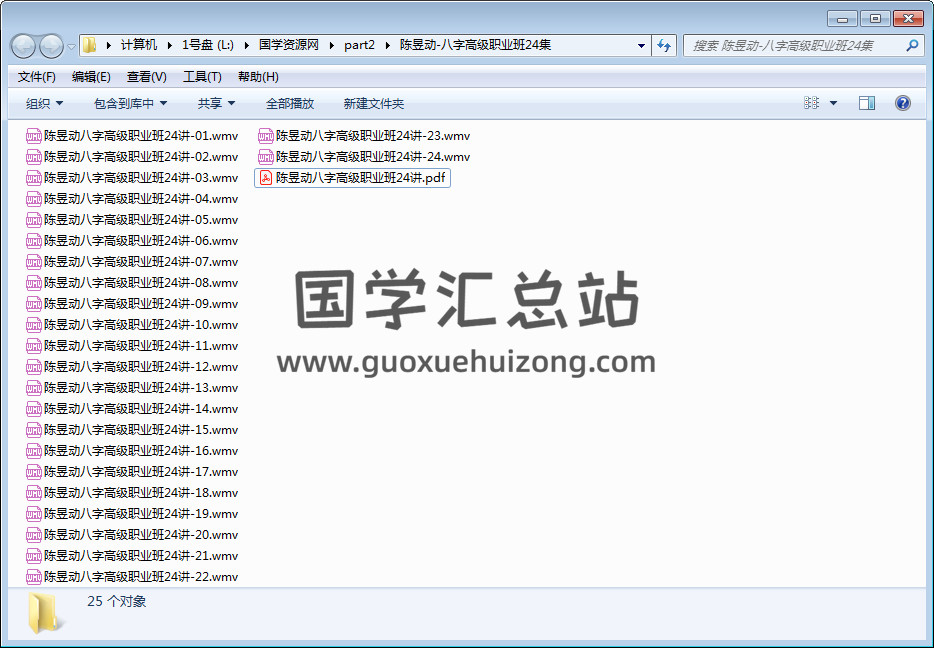This screenshot has height=648, width=934.
Task: Click the folder icon in address bar
Action: pyautogui.click(x=89, y=45)
